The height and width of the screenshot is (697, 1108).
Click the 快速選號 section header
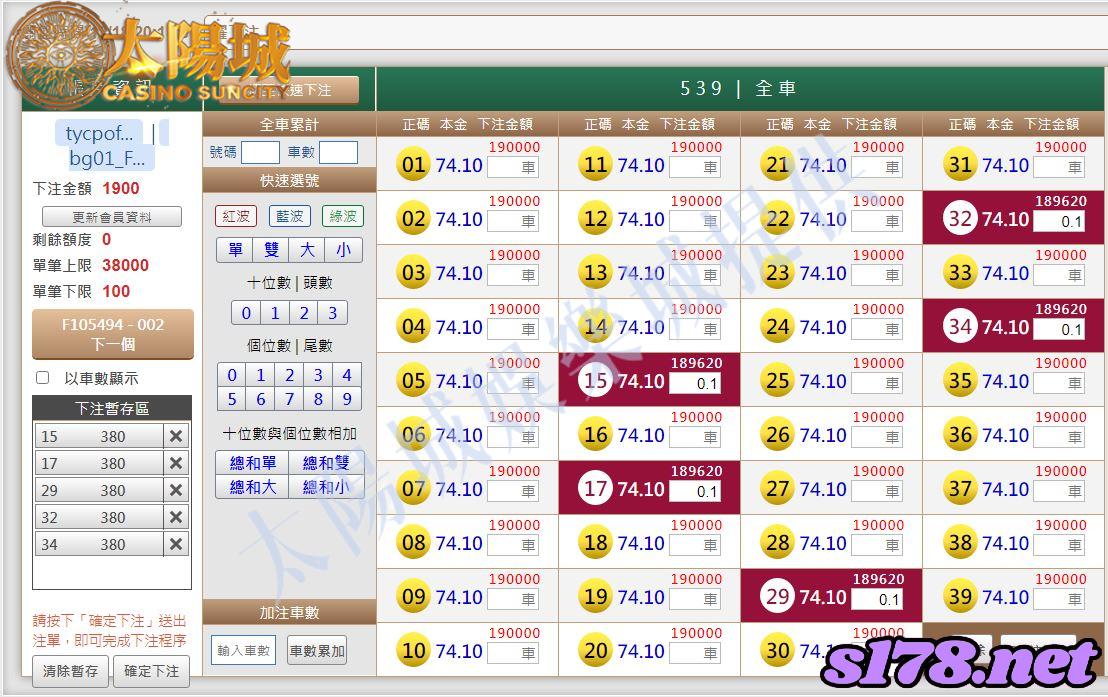[x=289, y=180]
